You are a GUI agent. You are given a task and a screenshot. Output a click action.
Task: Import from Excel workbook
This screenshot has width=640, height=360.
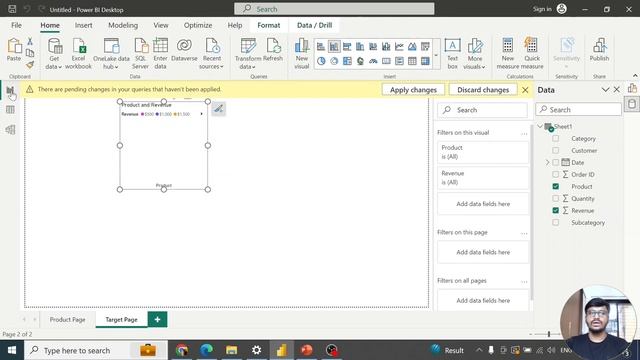tap(78, 53)
